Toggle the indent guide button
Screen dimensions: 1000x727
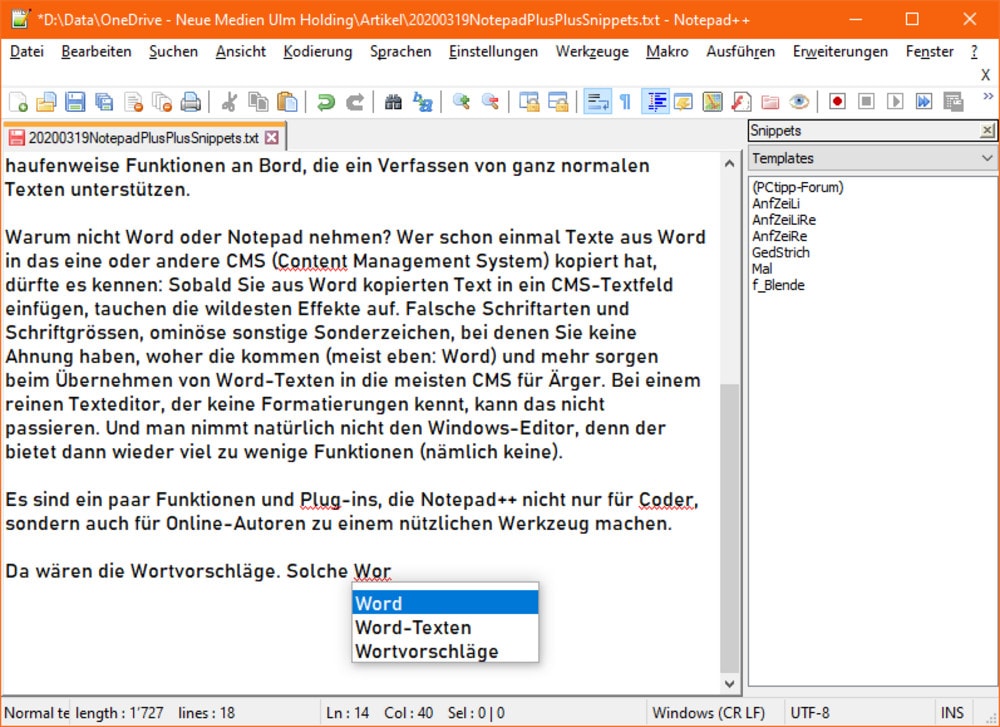(656, 101)
